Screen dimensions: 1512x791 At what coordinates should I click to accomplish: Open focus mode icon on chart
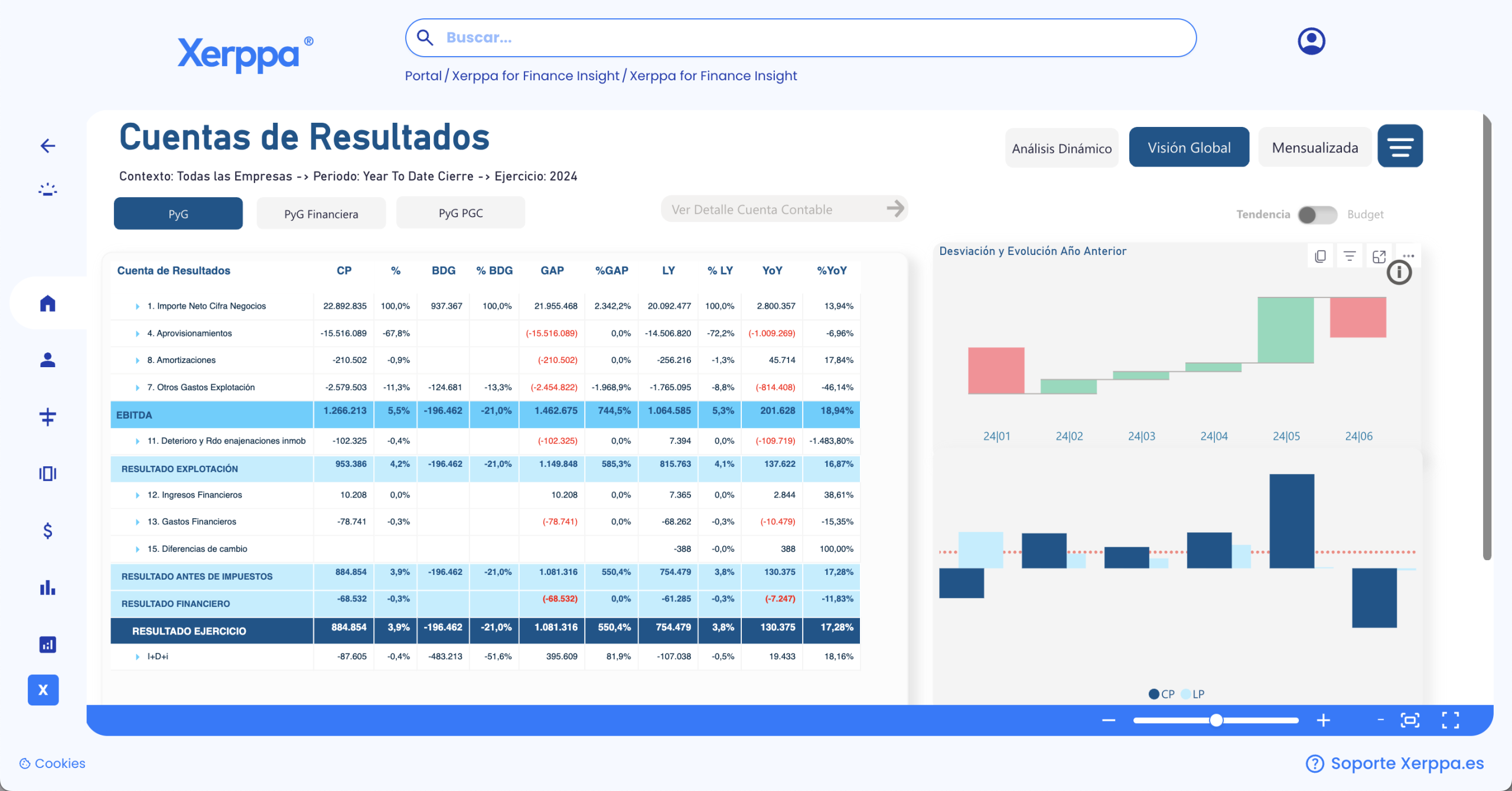[1379, 256]
